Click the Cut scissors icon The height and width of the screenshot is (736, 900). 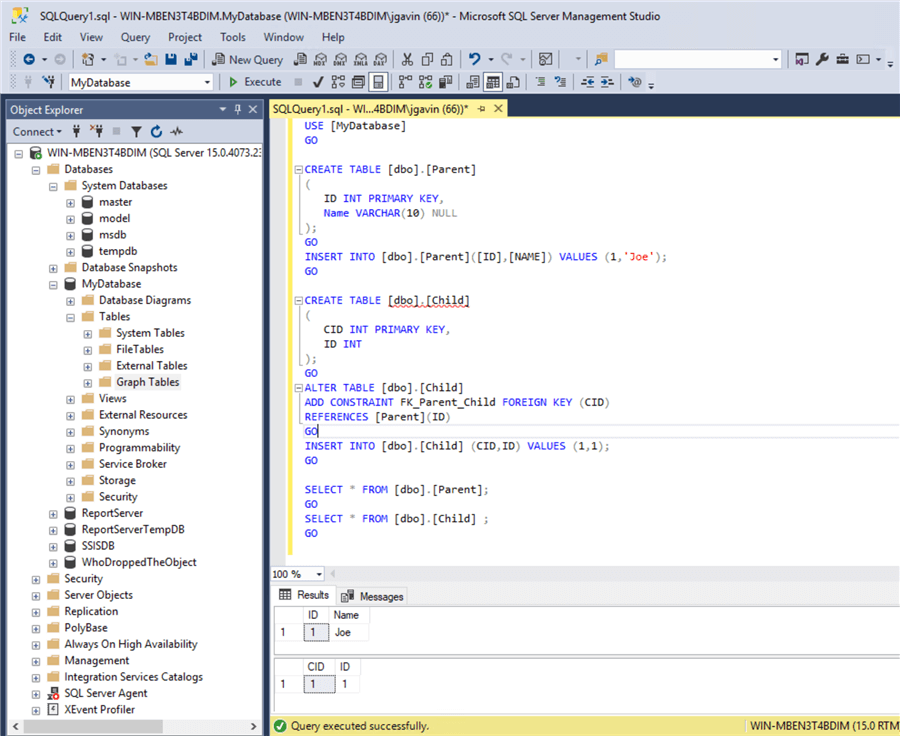(x=407, y=59)
